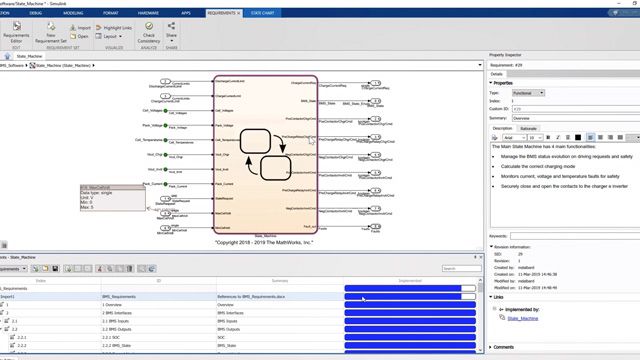640x360 pixels.
Task: Switch to the HARDWARE ribbon tab
Action: (148, 13)
